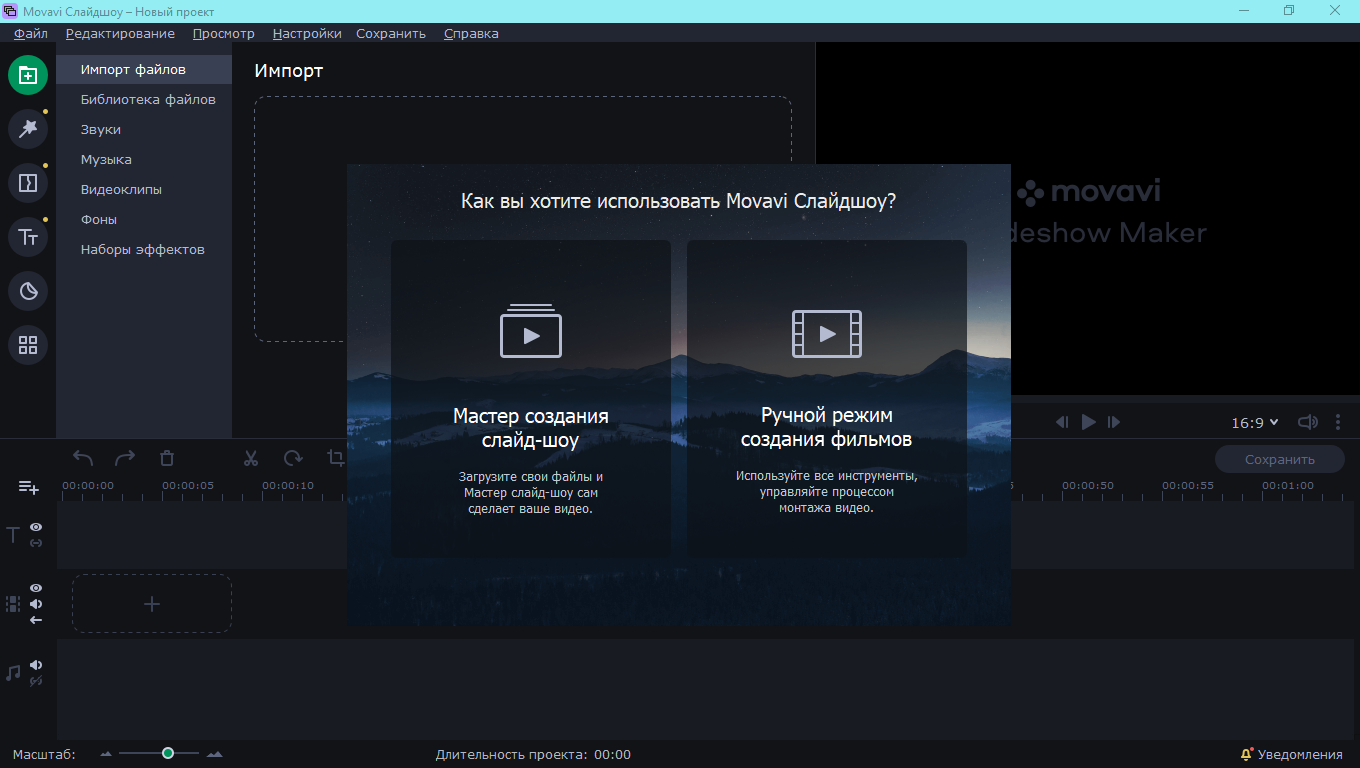Toggle video track visibility eye

pyautogui.click(x=36, y=588)
